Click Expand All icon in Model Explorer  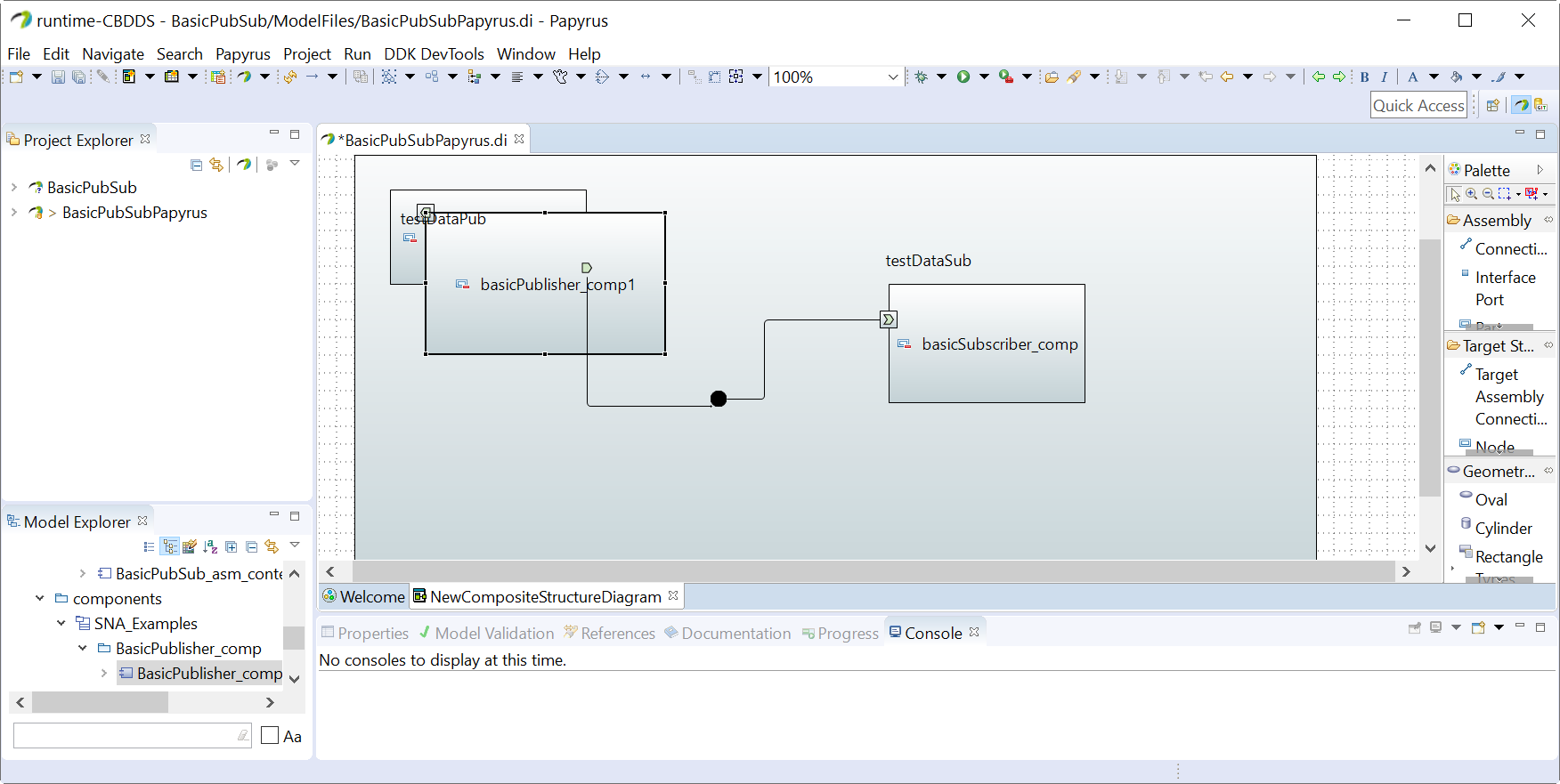(232, 546)
